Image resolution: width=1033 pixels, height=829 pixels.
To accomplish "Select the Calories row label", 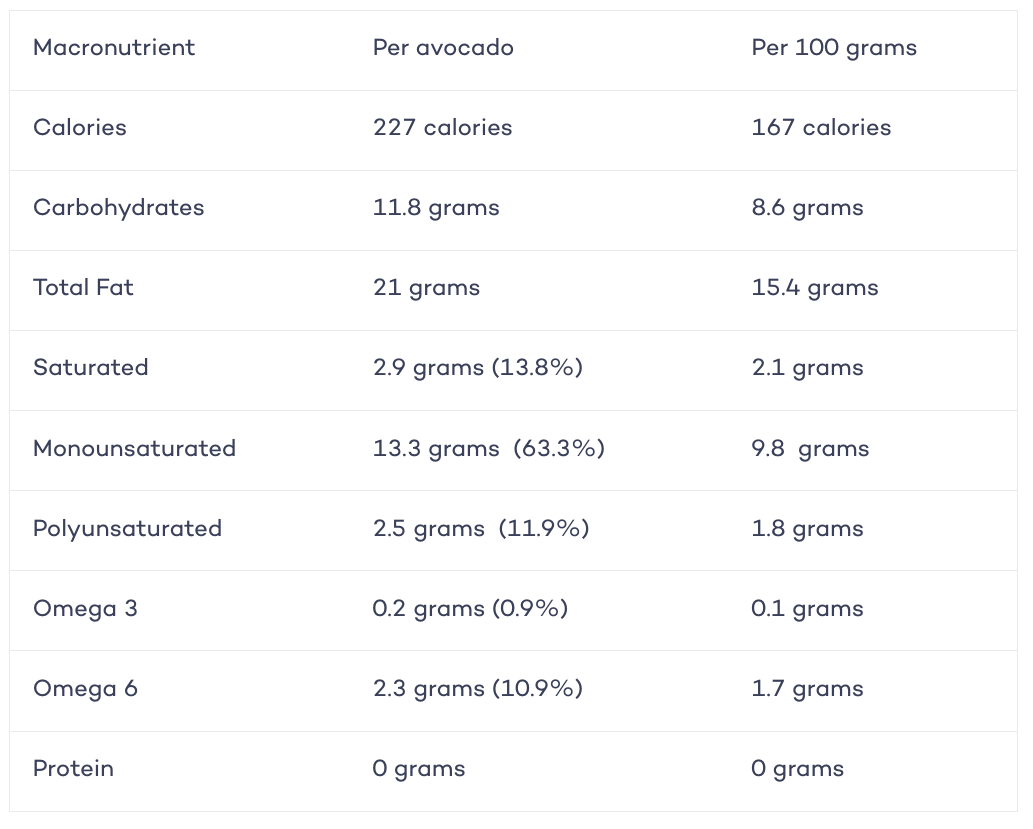I will click(80, 127).
